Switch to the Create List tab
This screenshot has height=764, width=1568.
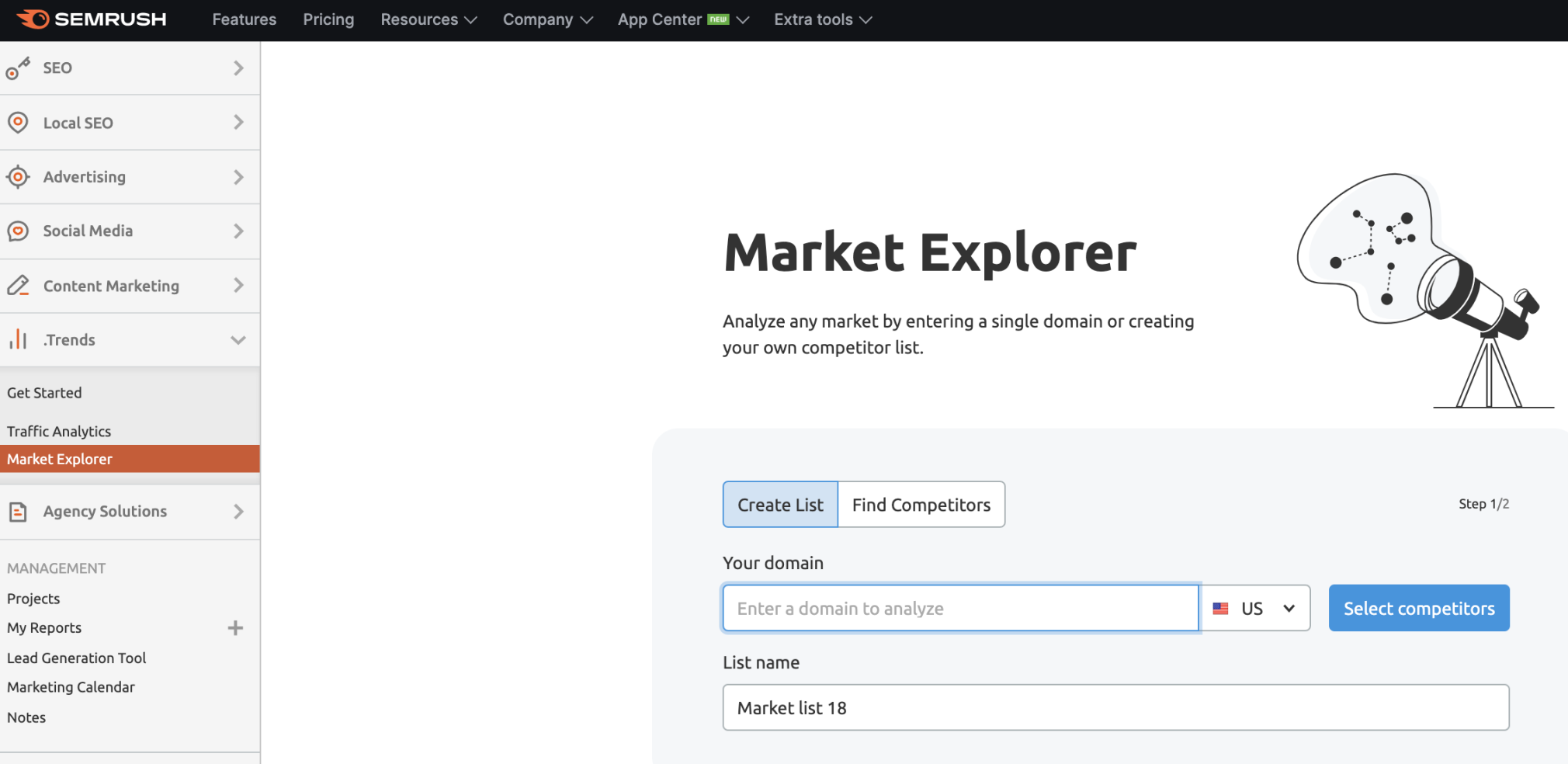780,505
